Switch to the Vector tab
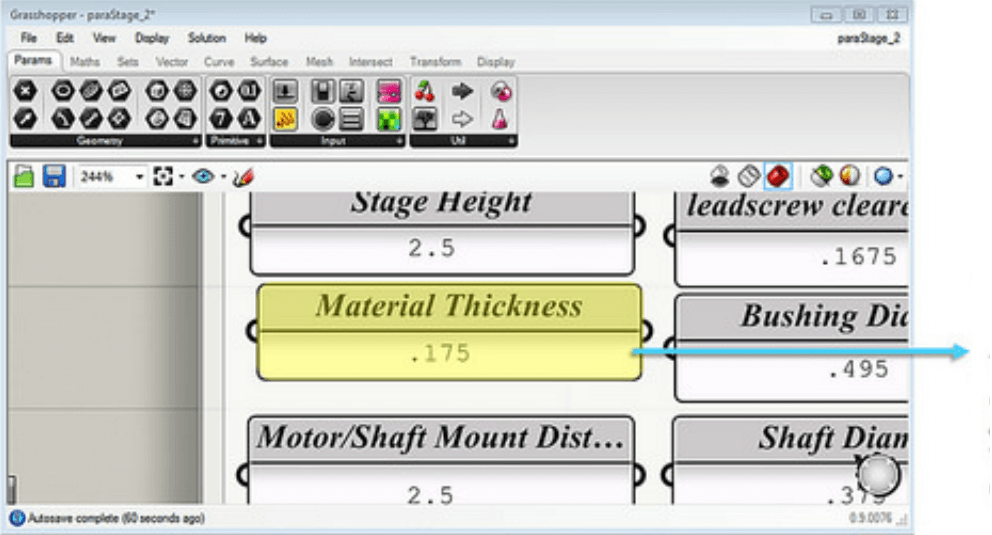 [x=171, y=62]
